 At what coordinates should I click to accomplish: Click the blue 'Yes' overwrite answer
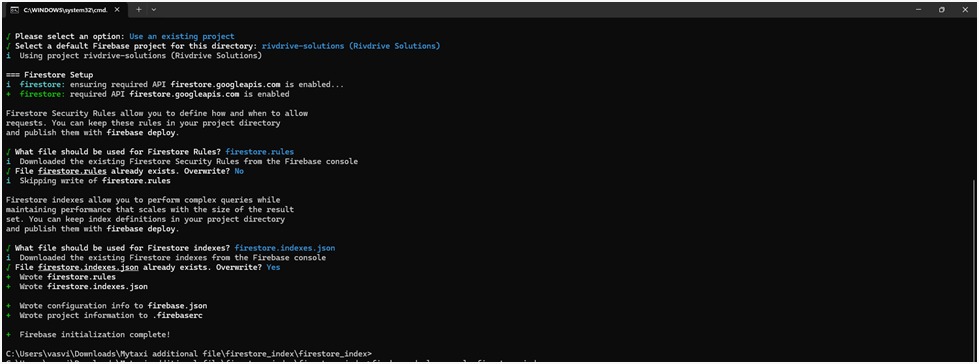(x=273, y=267)
